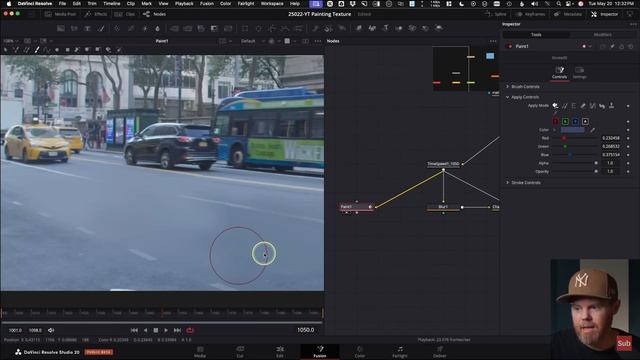Image resolution: width=640 pixels, height=360 pixels.
Task: Toggle the Inspector panel button
Action: (x=604, y=14)
